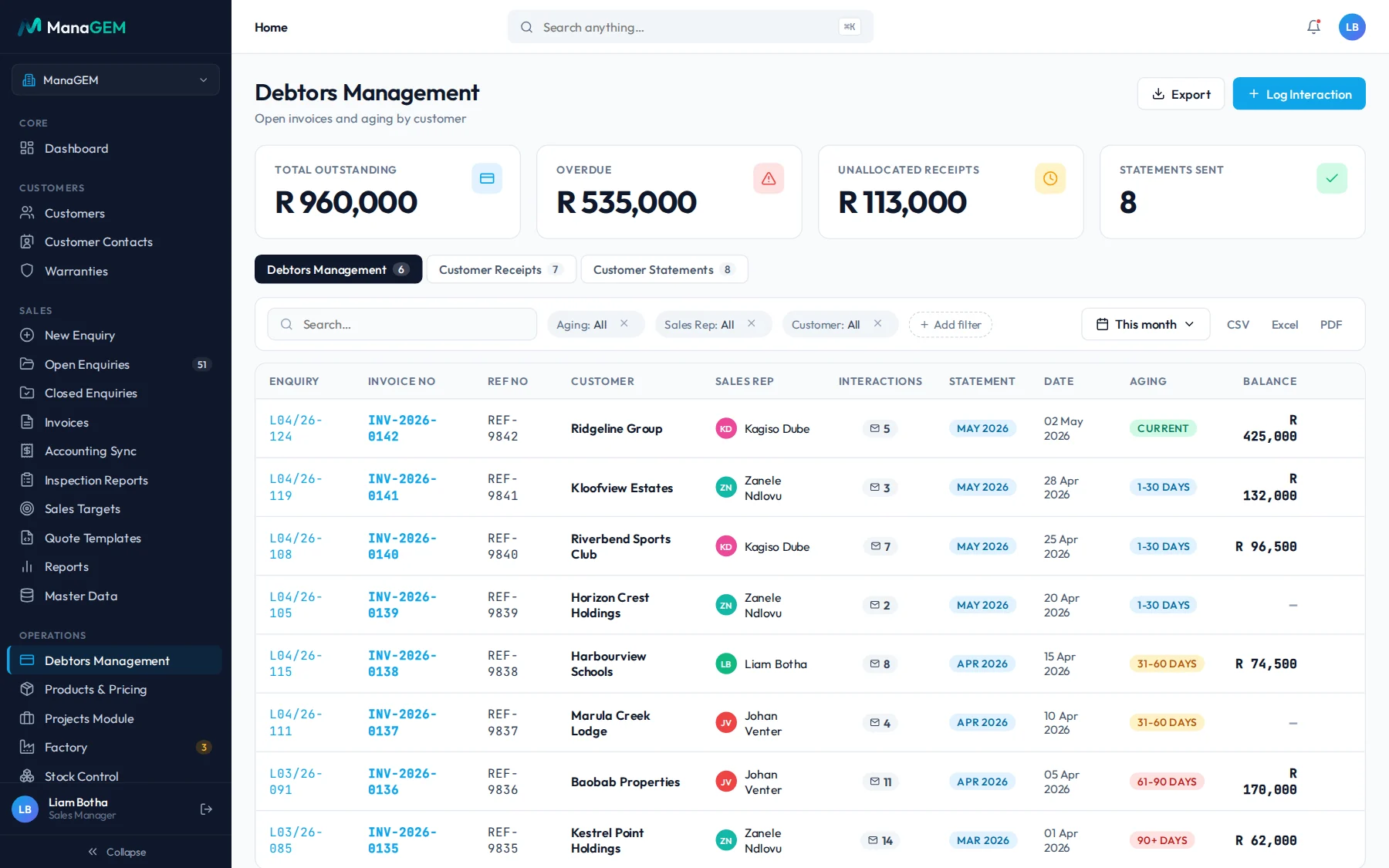Click the Sales Targets icon

(27, 508)
